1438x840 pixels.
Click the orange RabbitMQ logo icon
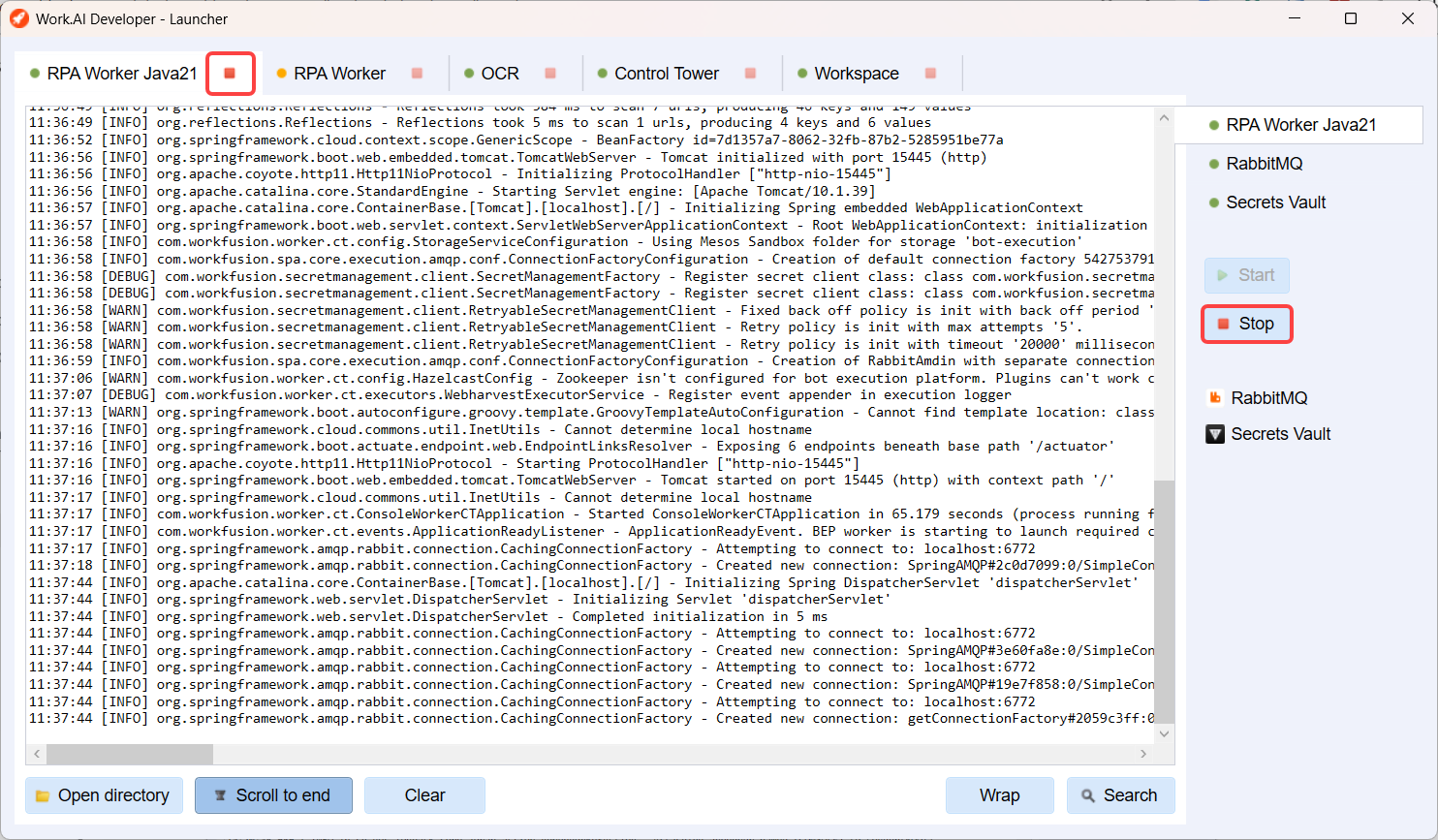click(x=1215, y=398)
